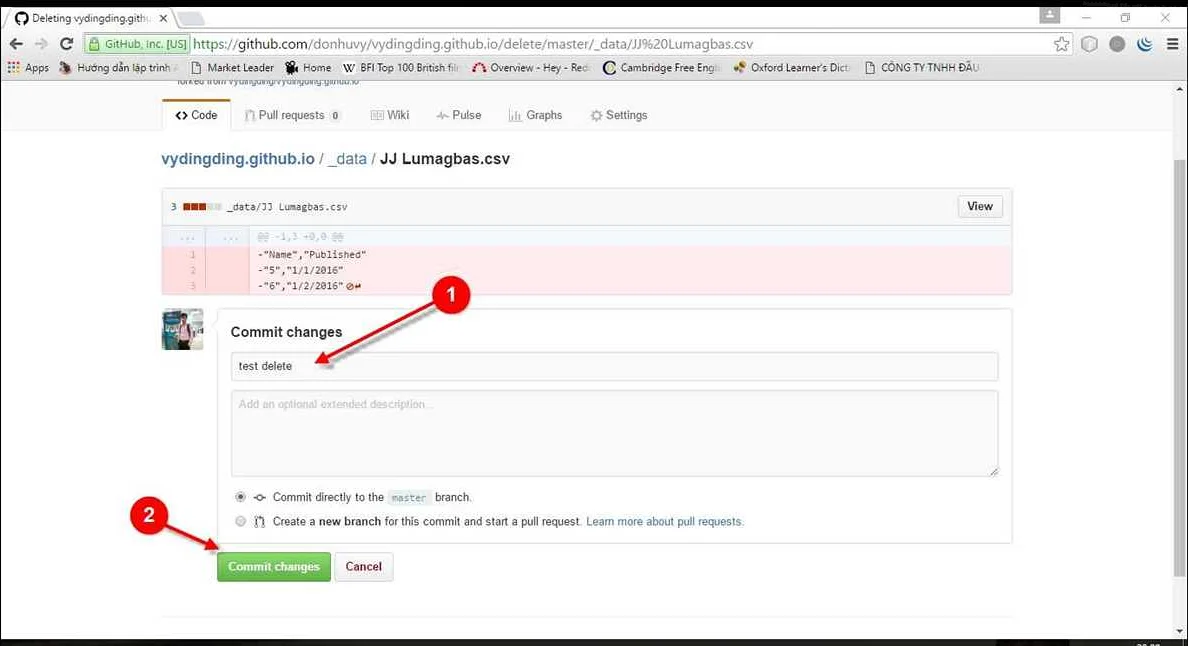Click the optional extended description field
The height and width of the screenshot is (646, 1188).
(x=614, y=430)
